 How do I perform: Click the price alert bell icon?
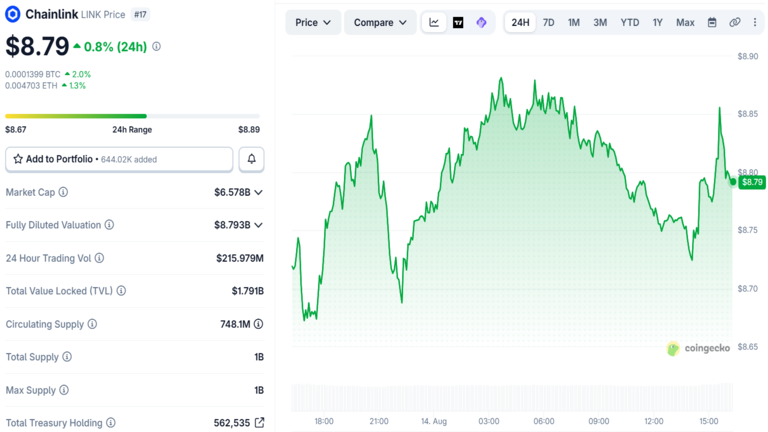tap(251, 159)
